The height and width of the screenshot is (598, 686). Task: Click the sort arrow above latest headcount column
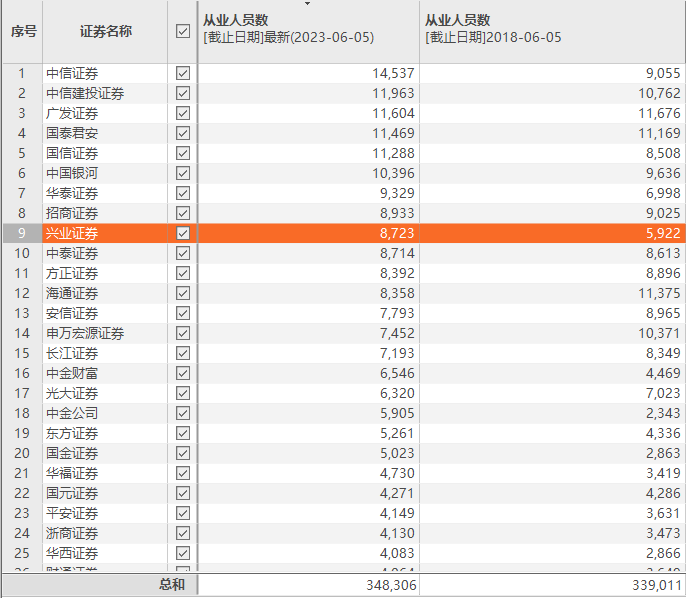click(308, 4)
